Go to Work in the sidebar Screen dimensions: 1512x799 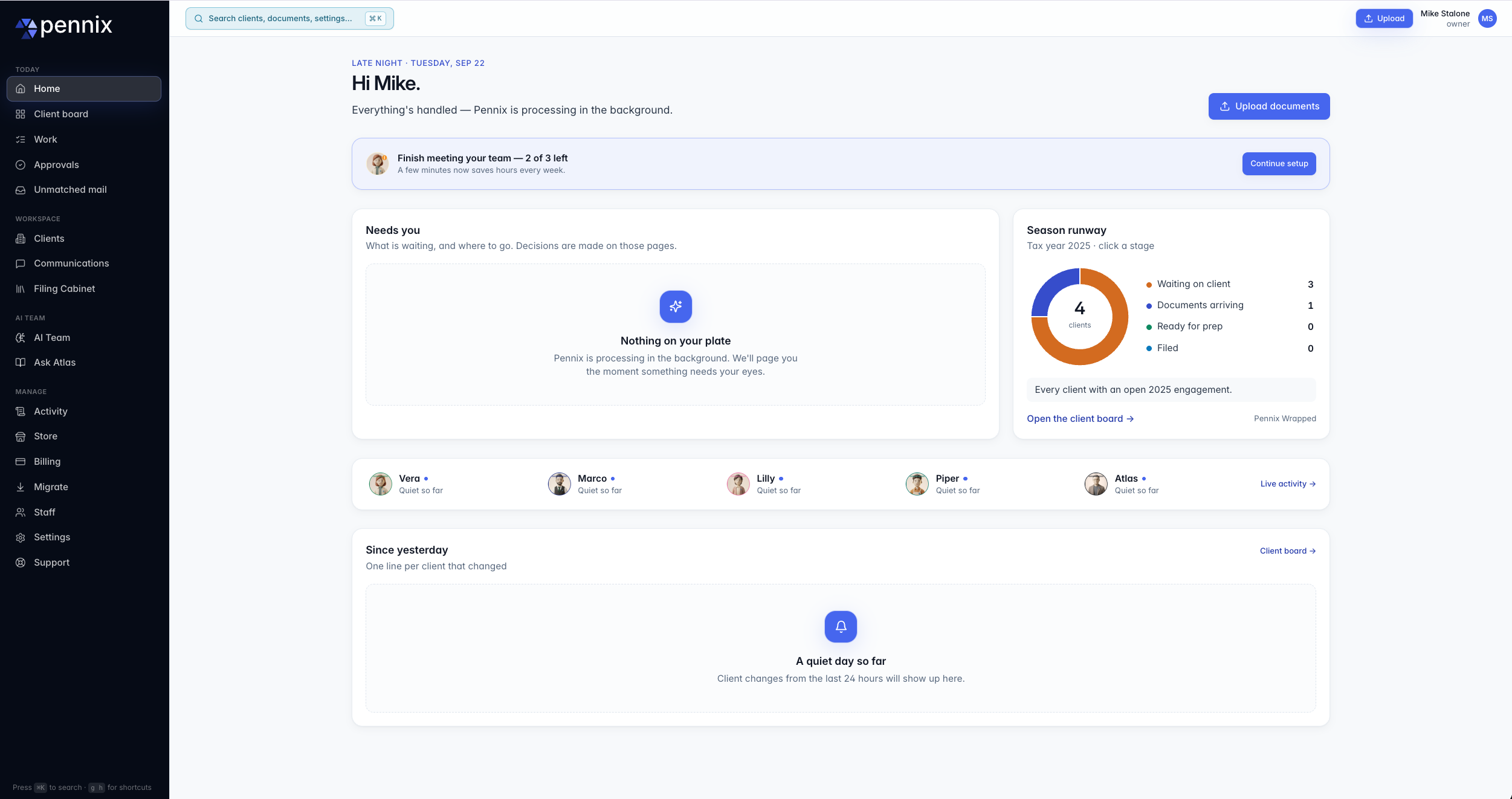click(x=84, y=140)
